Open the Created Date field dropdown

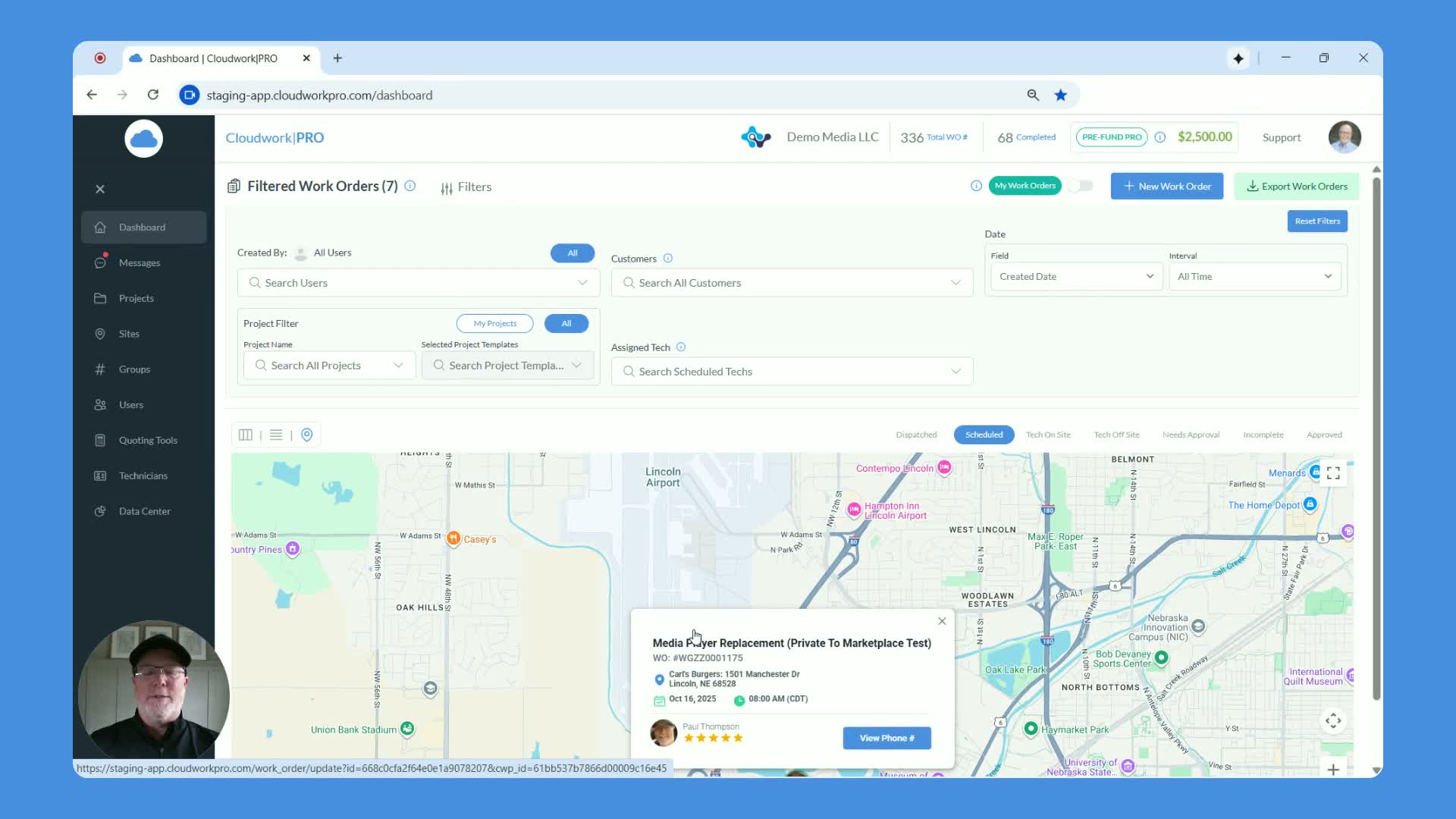tap(1076, 277)
